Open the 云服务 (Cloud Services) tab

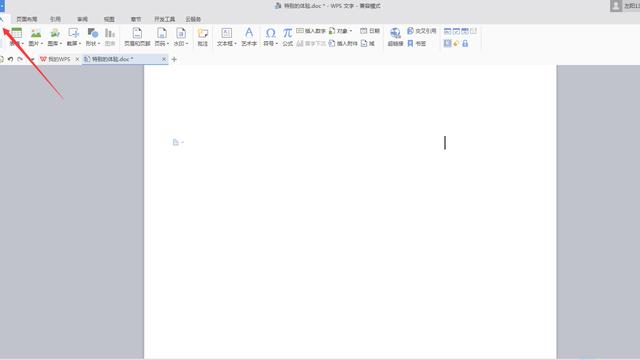193,19
